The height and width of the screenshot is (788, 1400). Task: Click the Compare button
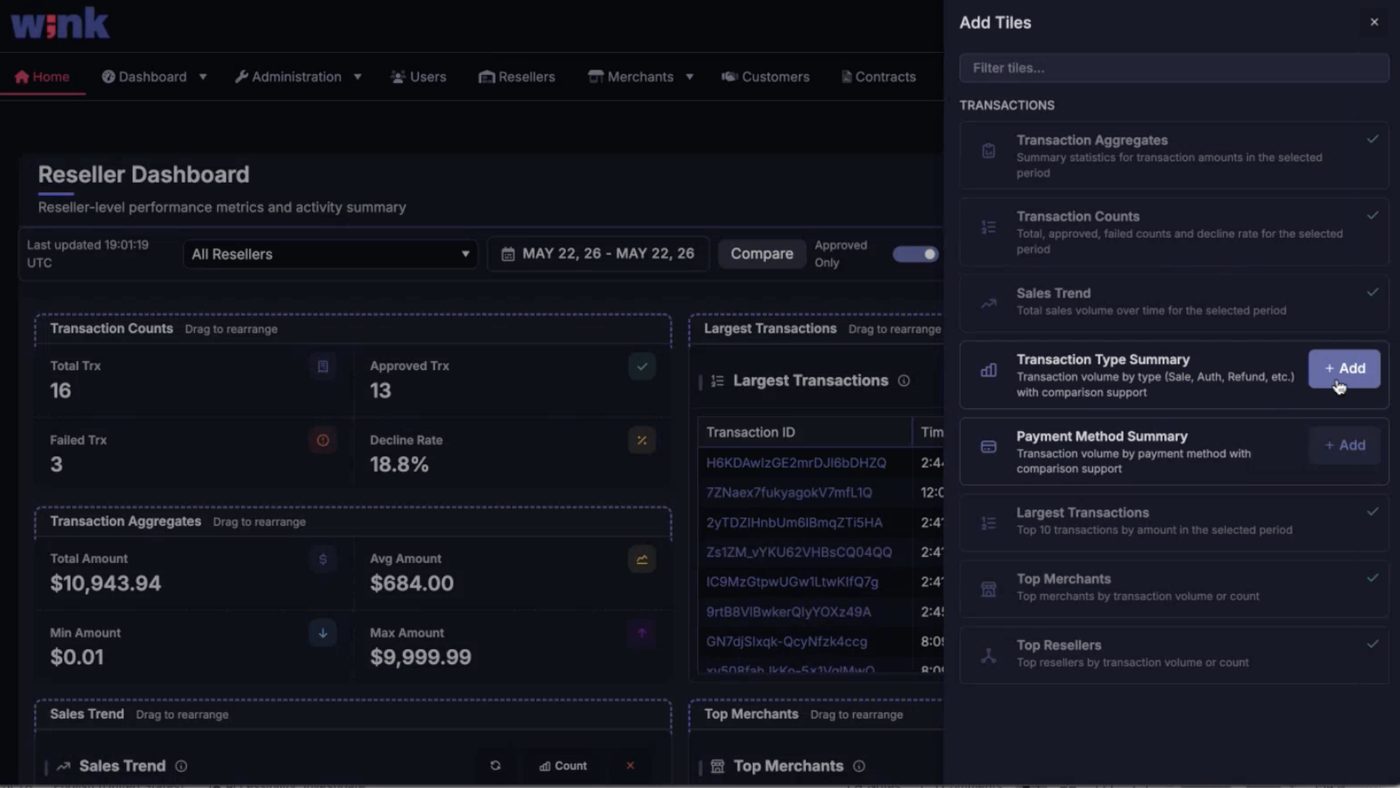(761, 254)
